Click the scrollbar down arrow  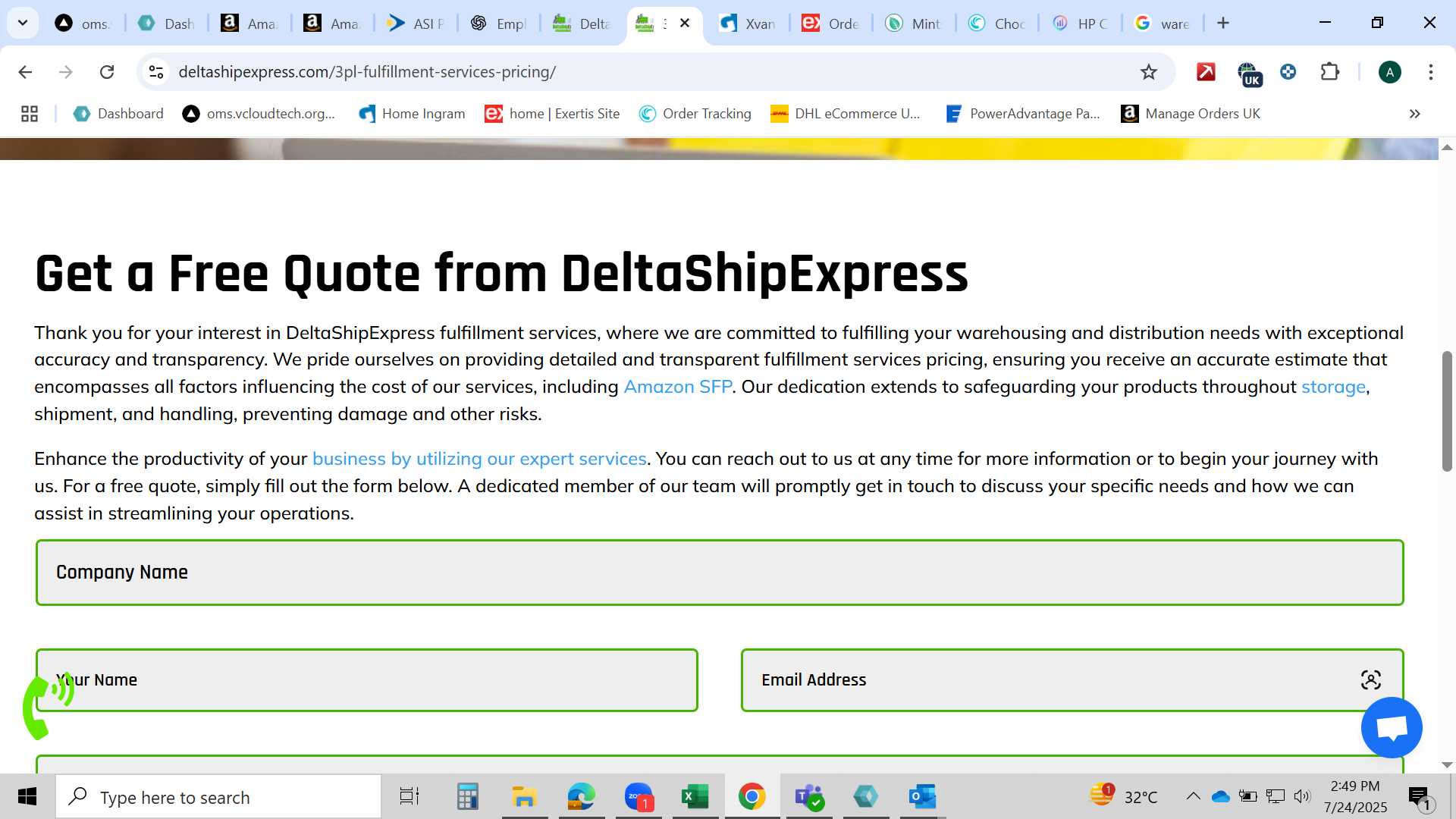coord(1447,765)
